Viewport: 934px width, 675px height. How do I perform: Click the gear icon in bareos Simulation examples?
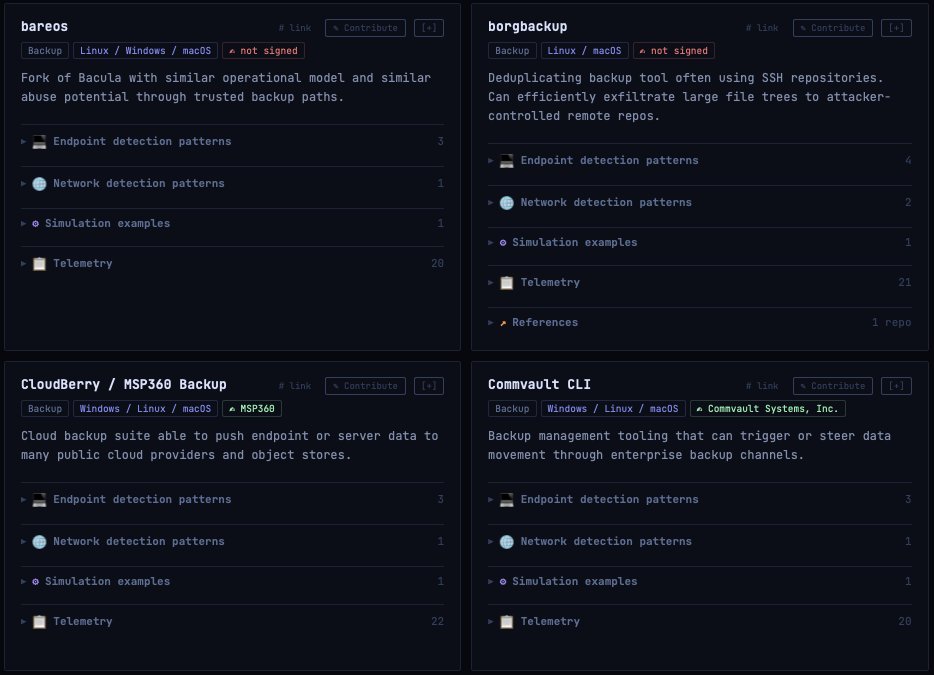coord(35,223)
